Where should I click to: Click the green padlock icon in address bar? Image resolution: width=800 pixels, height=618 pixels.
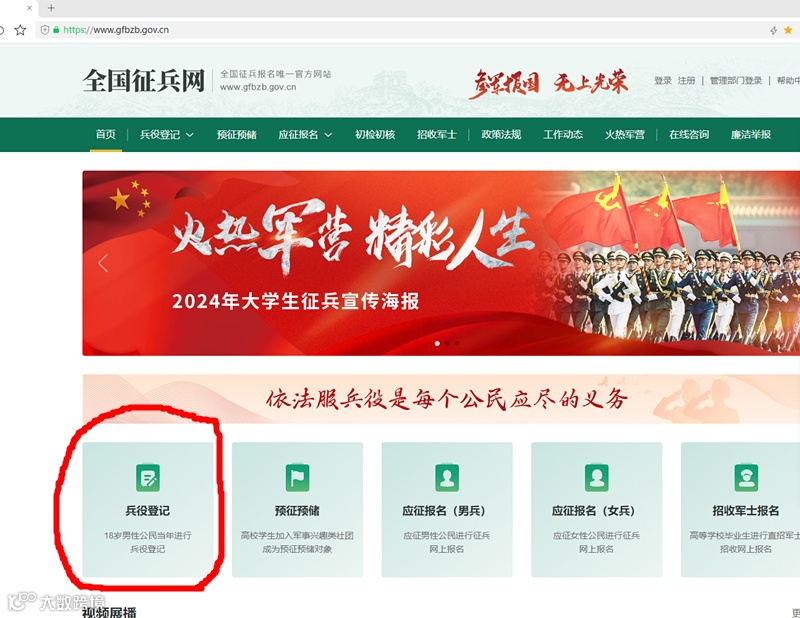pos(56,30)
